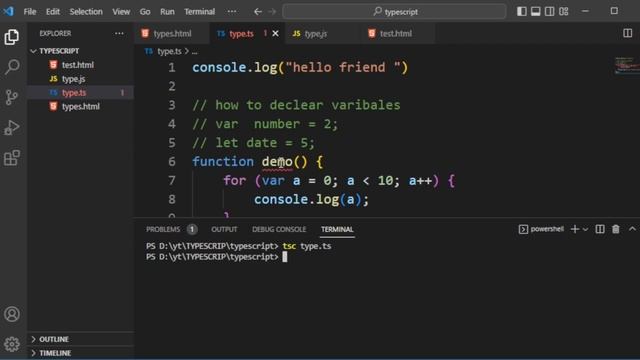640x360 pixels.
Task: Open Explorer views and more actions ellipsis
Action: (x=119, y=33)
